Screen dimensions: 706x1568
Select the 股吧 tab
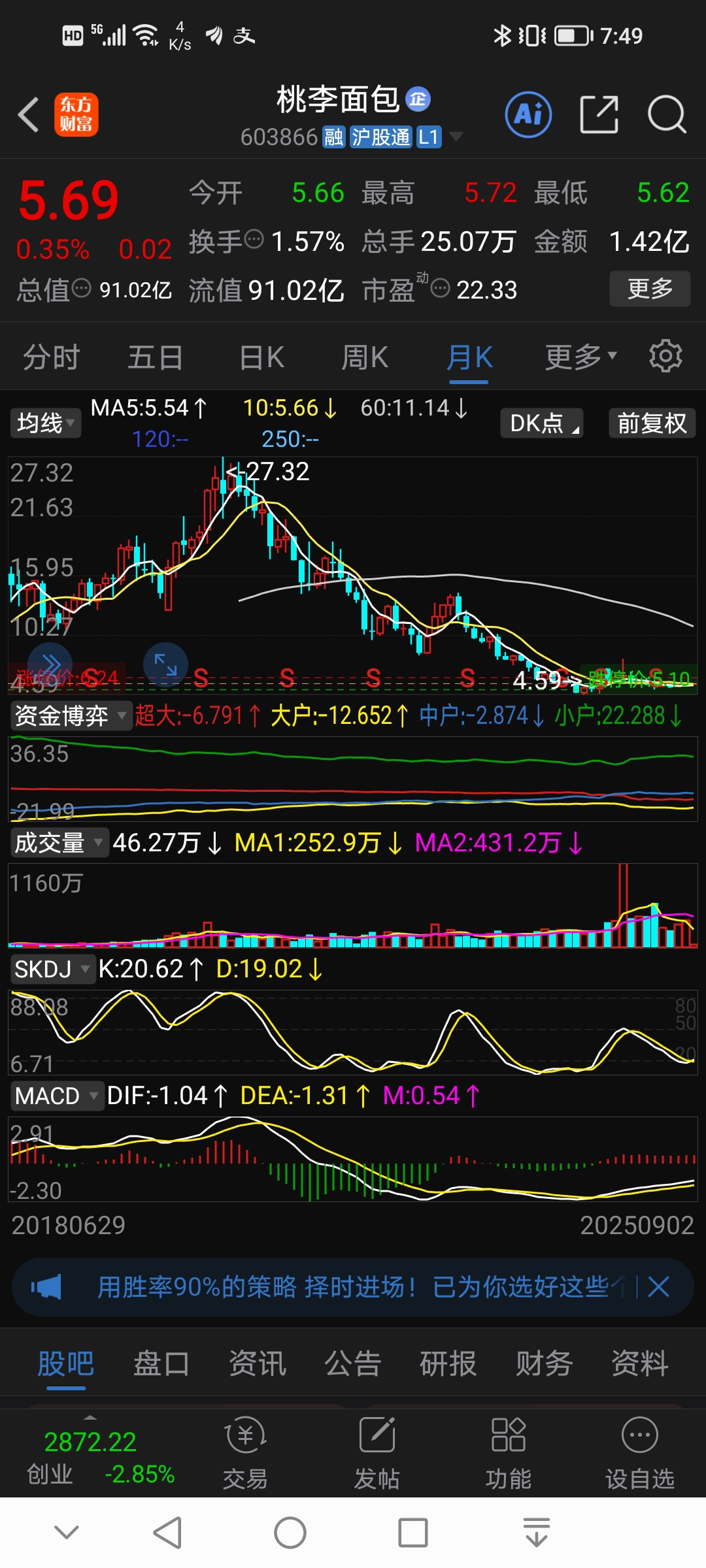(x=65, y=1364)
